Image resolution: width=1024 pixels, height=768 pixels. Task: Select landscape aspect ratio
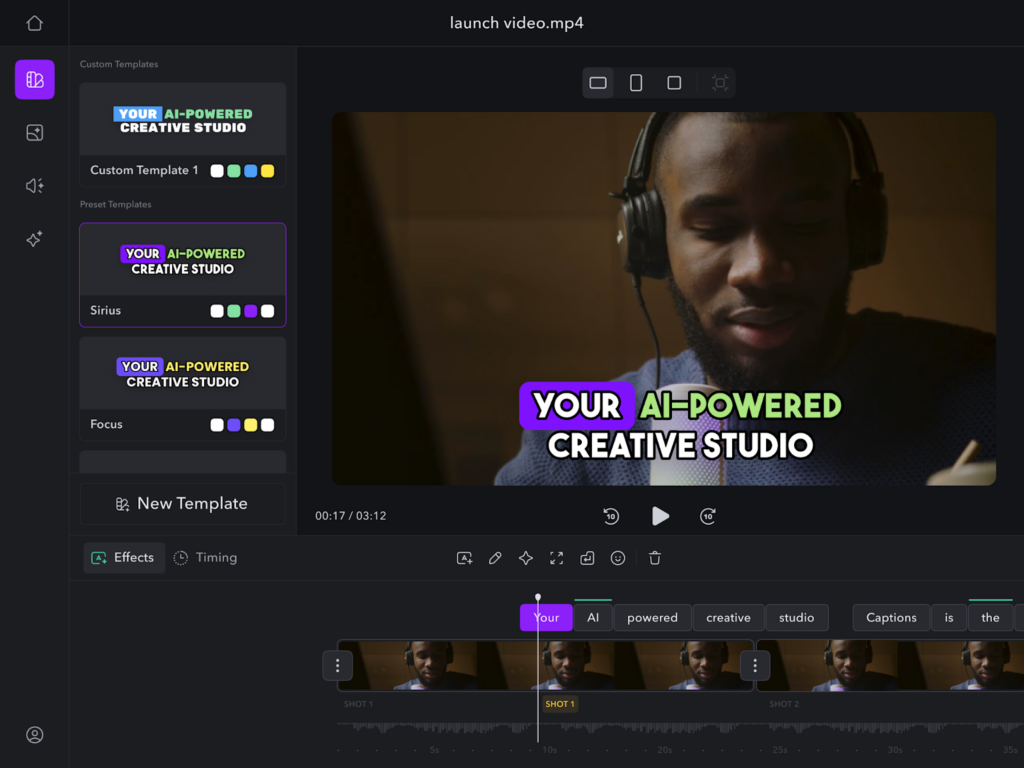click(598, 83)
